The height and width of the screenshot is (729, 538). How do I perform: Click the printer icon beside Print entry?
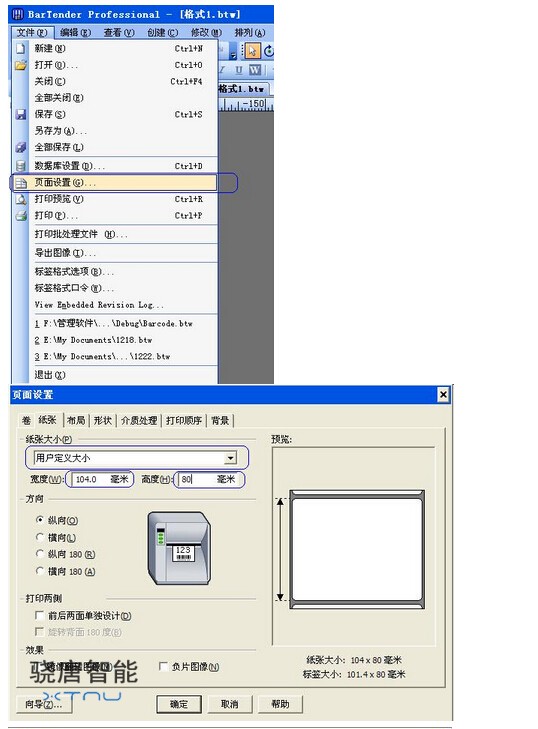[20, 215]
